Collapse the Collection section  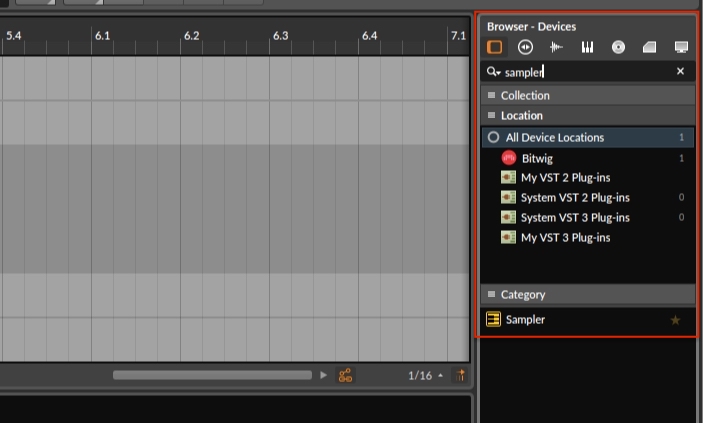[x=587, y=96]
